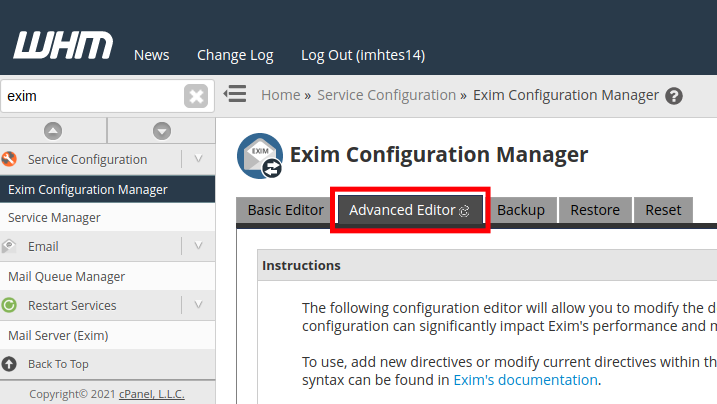Screen dimensions: 717x404
Task: Open the help question mark icon
Action: [x=674, y=96]
